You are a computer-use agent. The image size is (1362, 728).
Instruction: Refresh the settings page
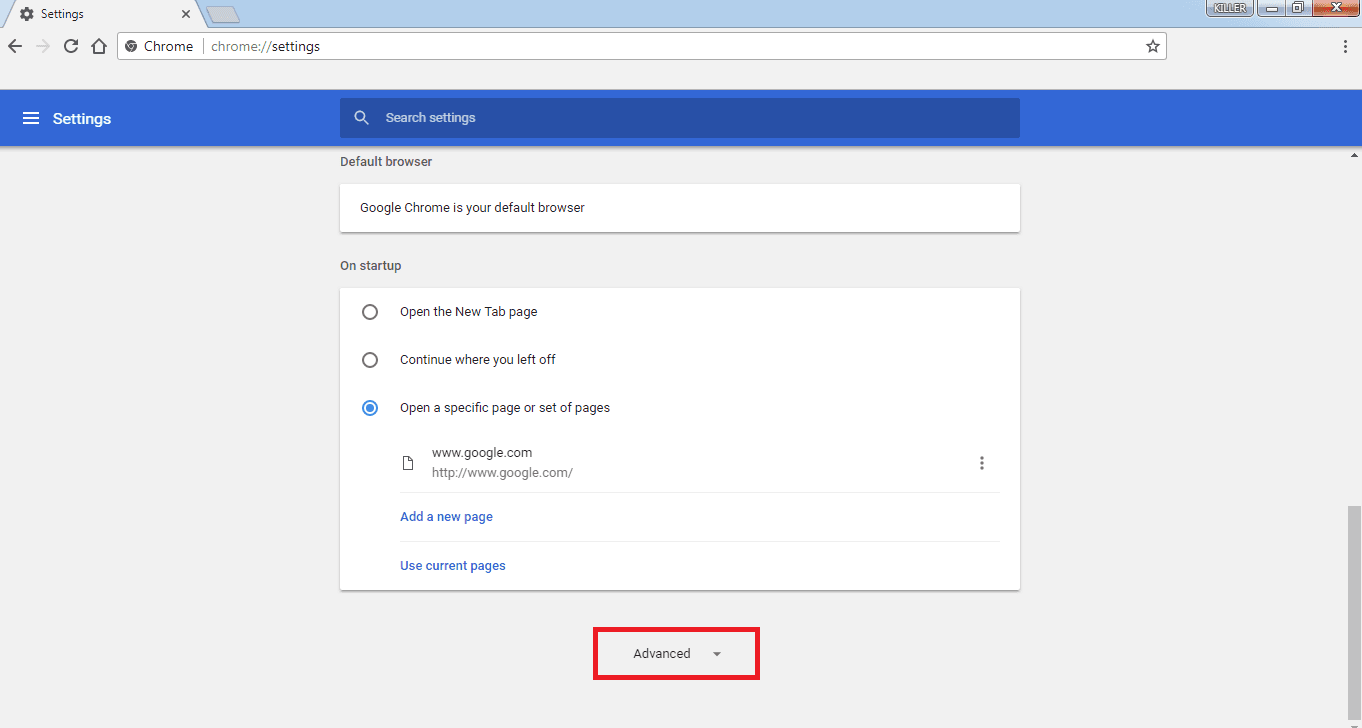click(x=70, y=46)
